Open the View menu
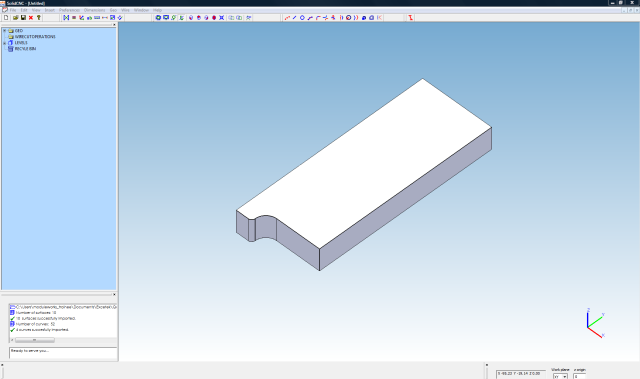The height and width of the screenshot is (379, 640). pos(36,10)
